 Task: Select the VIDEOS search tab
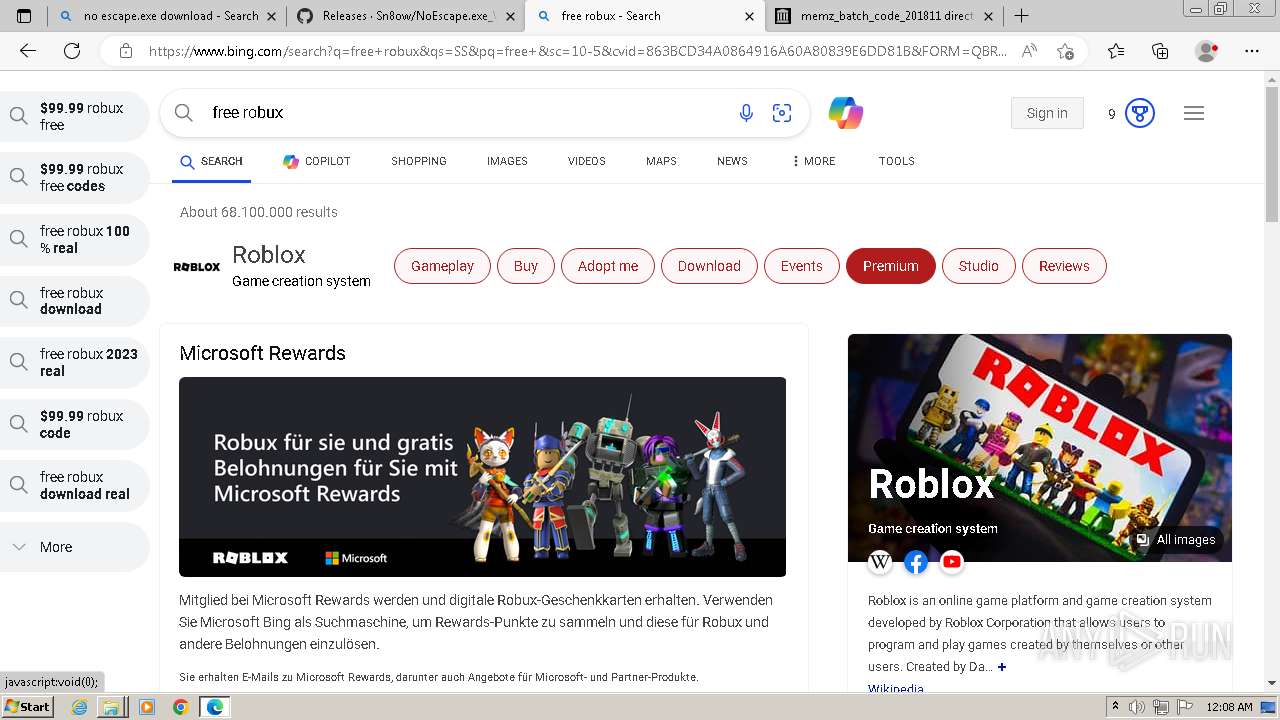click(587, 161)
